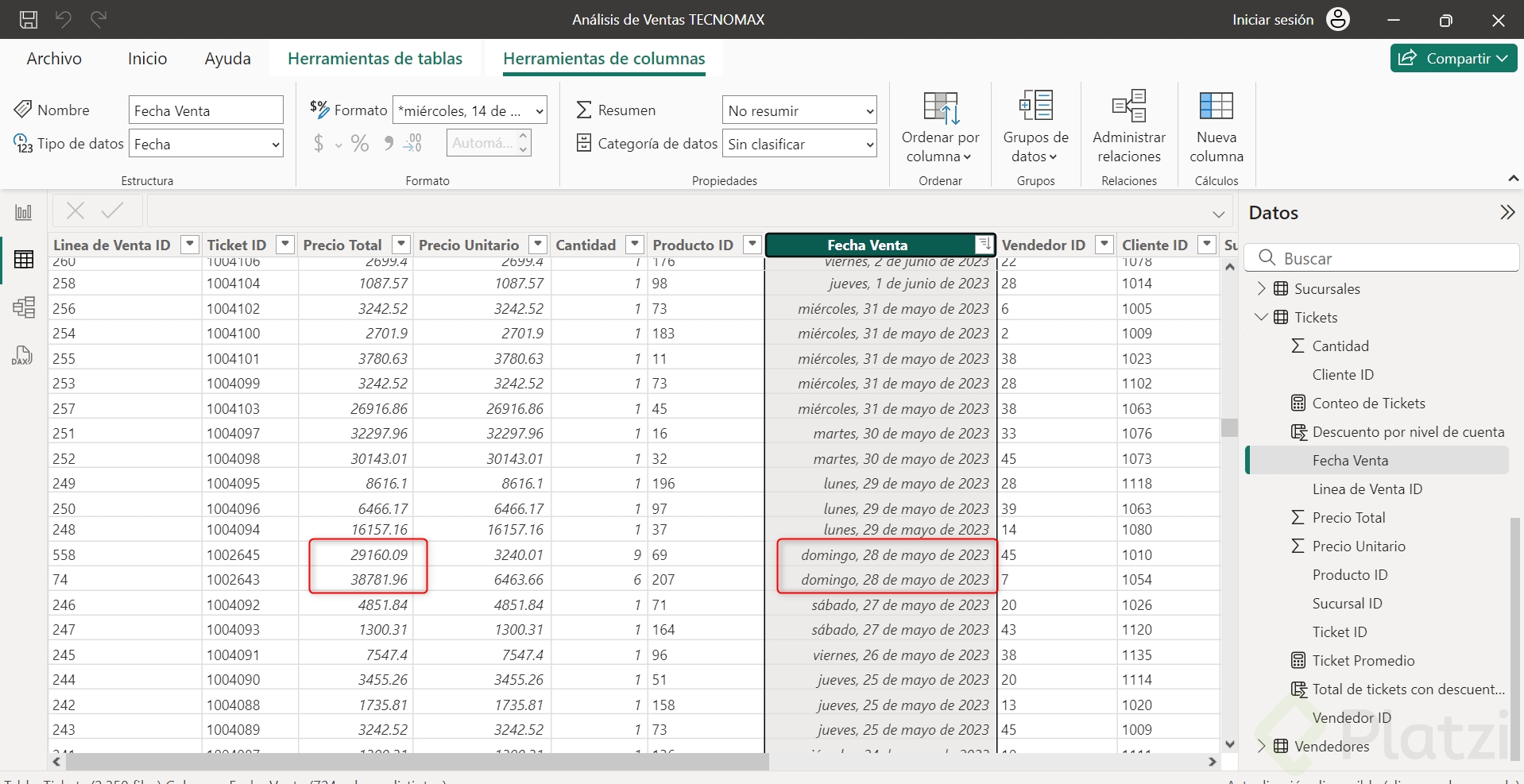This screenshot has width=1524, height=784.
Task: Open the DAX query view icon
Action: tap(22, 355)
